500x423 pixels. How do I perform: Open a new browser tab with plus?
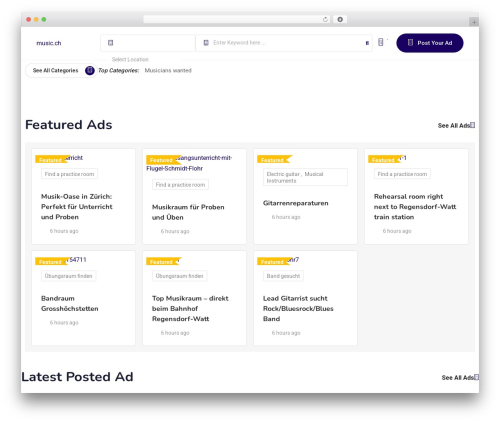(x=474, y=22)
